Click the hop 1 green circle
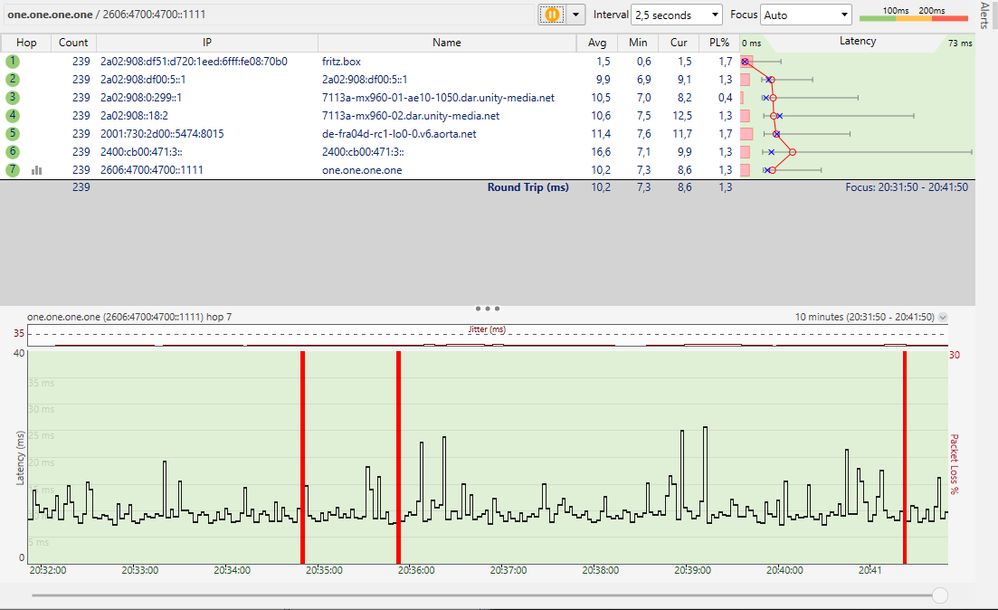The height and width of the screenshot is (610, 998). [13, 61]
